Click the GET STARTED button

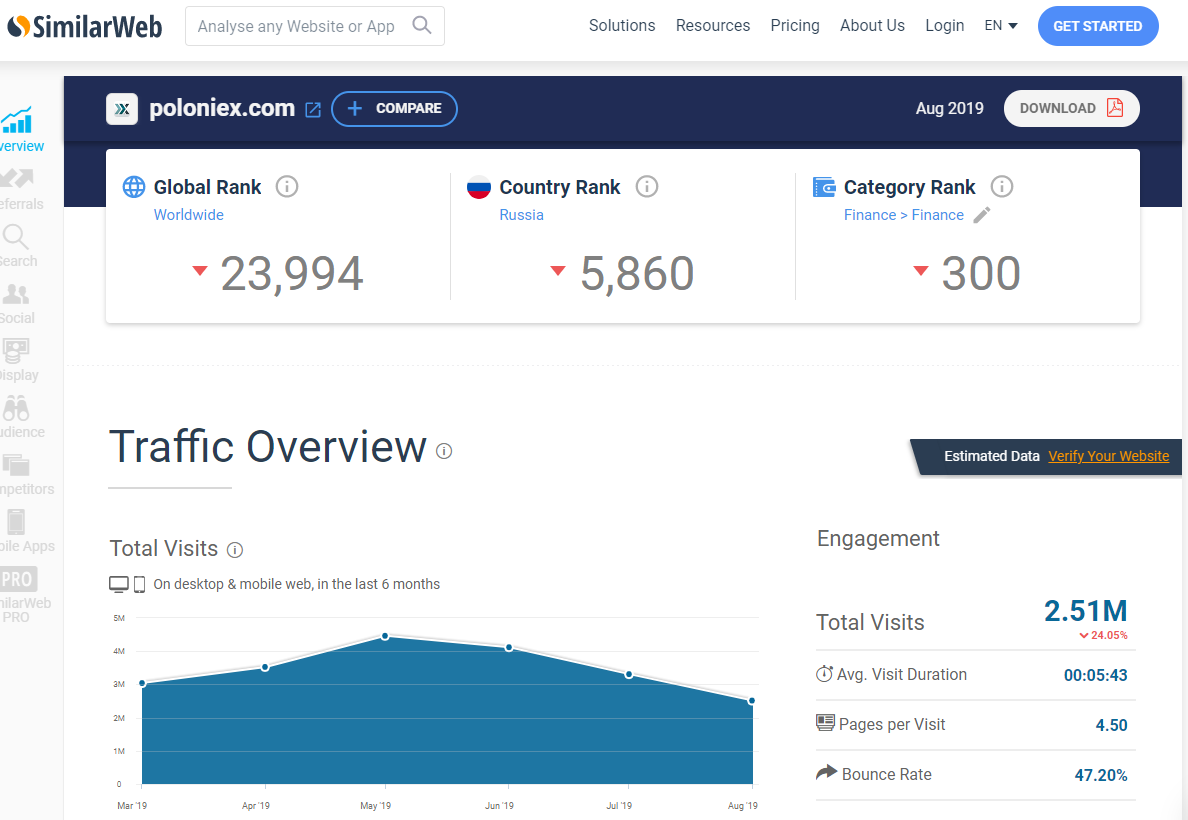pyautogui.click(x=1098, y=26)
